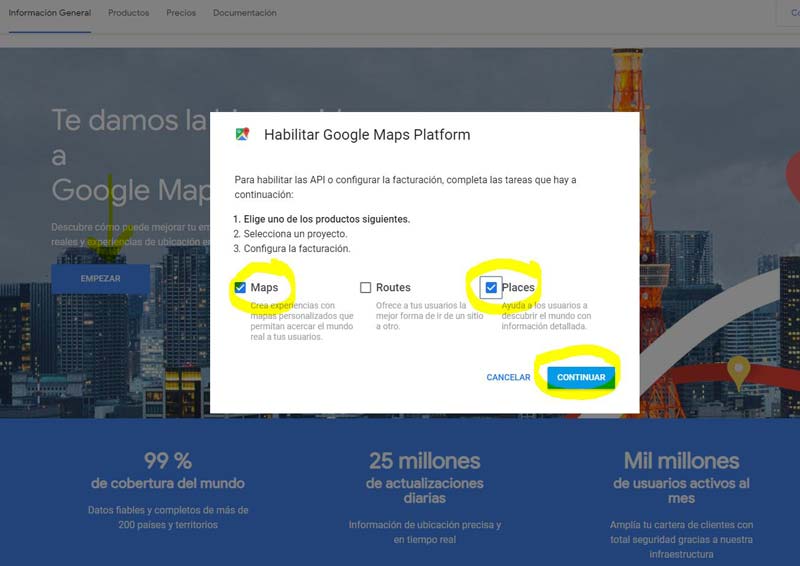
Task: Click the 'Mil millones' statistic heading
Action: [x=681, y=461]
